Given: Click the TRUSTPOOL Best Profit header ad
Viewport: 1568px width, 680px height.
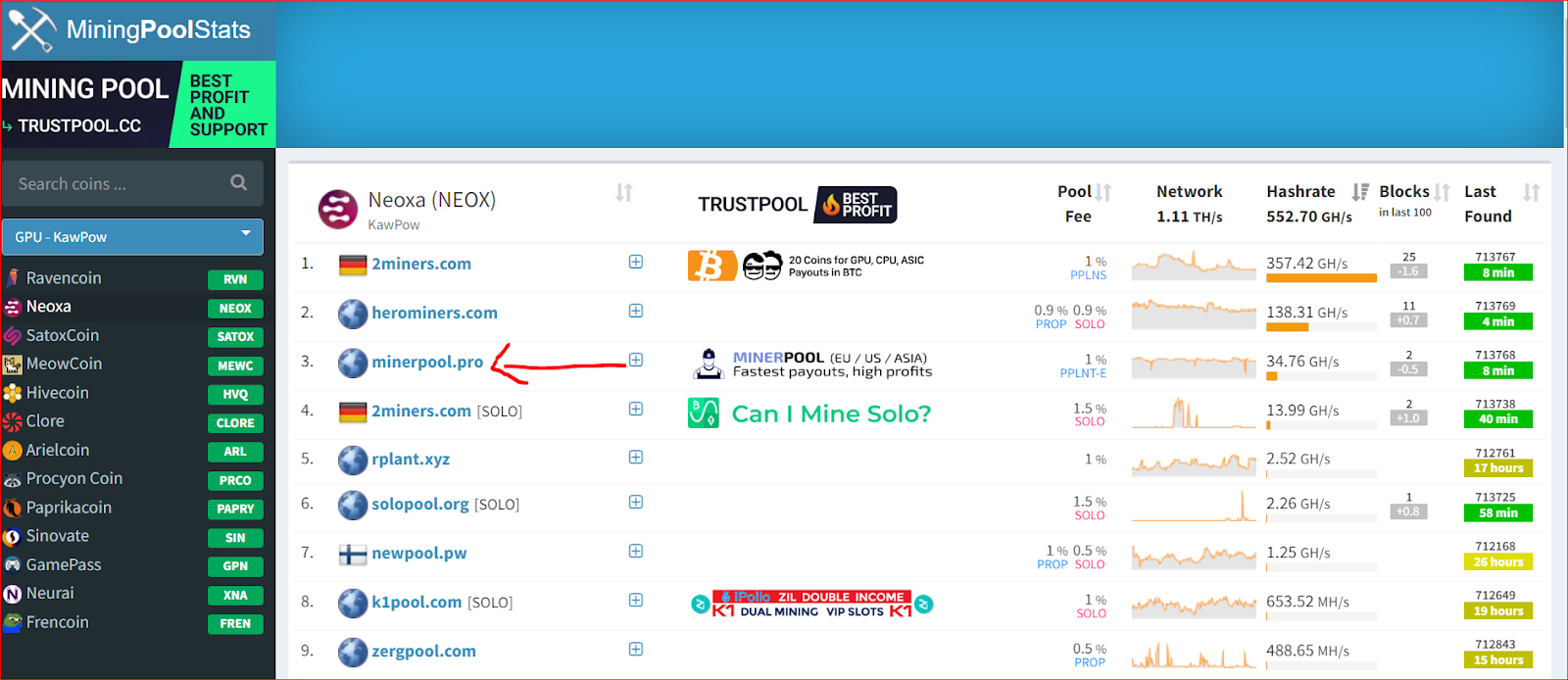Looking at the screenshot, I should tap(797, 204).
